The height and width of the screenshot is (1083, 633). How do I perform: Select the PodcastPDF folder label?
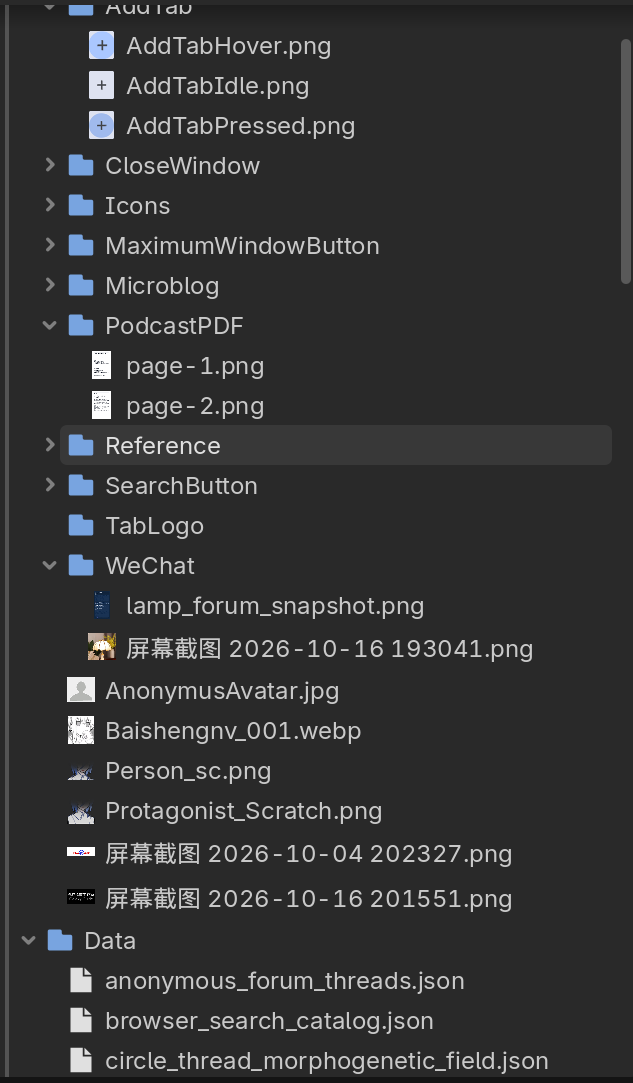click(x=174, y=326)
